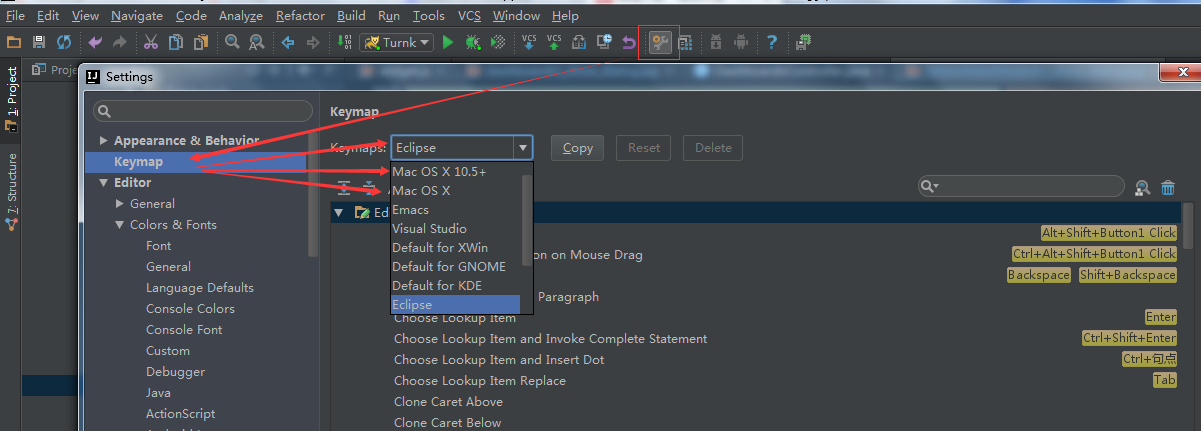This screenshot has height=431, width=1201.
Task: Run the Turnk configuration
Action: (448, 42)
